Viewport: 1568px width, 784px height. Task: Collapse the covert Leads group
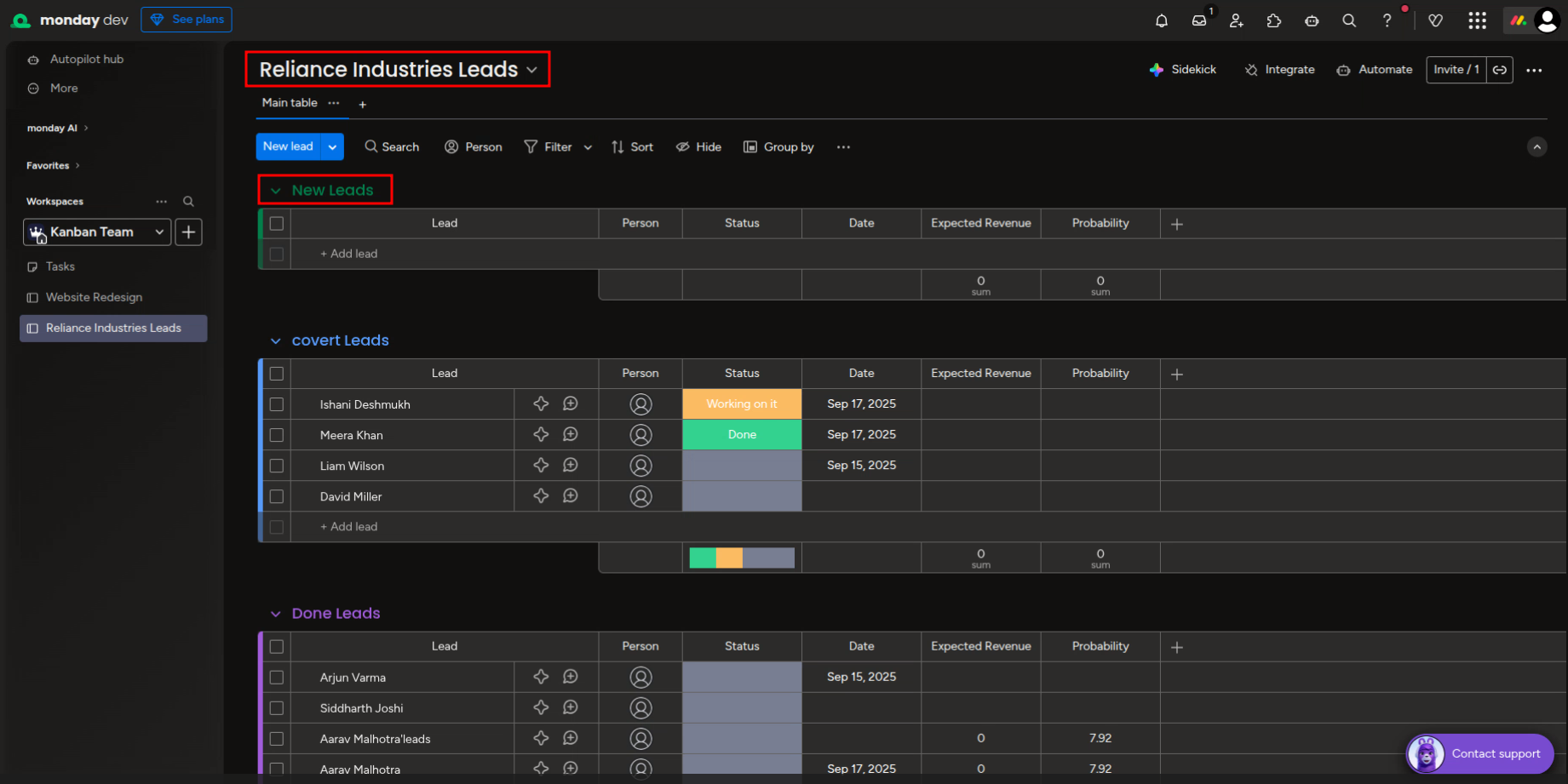coord(275,340)
